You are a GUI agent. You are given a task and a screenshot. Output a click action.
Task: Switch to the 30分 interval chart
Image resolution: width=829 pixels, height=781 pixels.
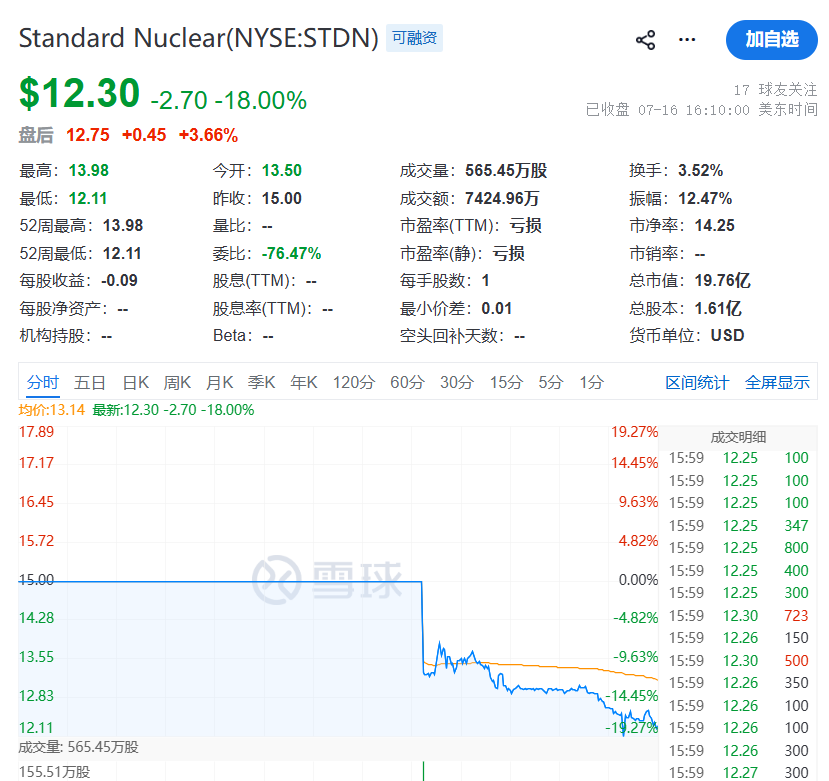coord(457,382)
